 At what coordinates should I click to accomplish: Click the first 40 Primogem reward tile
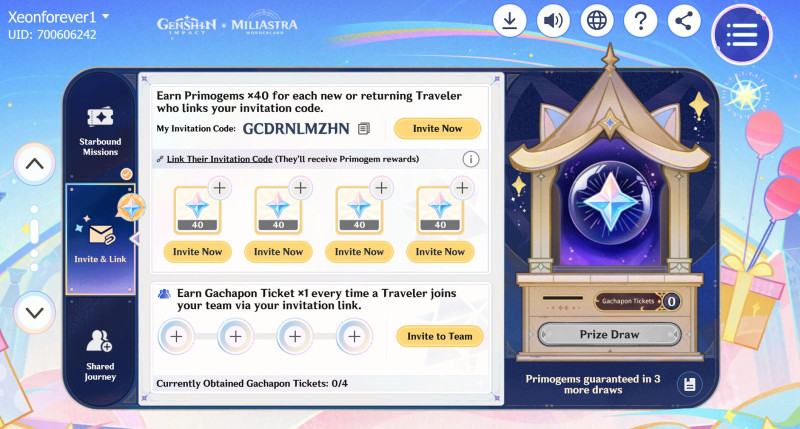click(x=197, y=210)
